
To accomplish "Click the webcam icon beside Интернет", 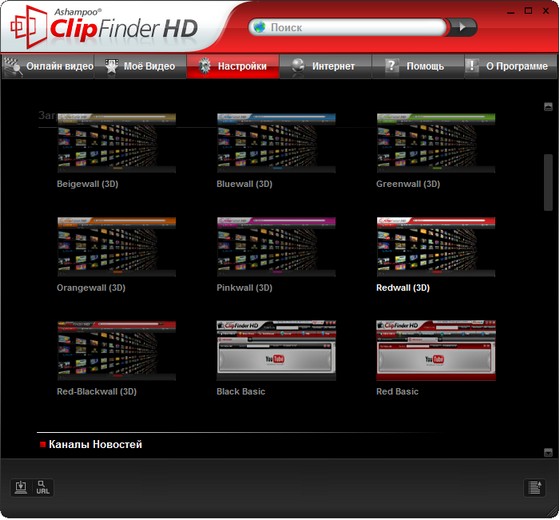I will pyautogui.click(x=298, y=66).
